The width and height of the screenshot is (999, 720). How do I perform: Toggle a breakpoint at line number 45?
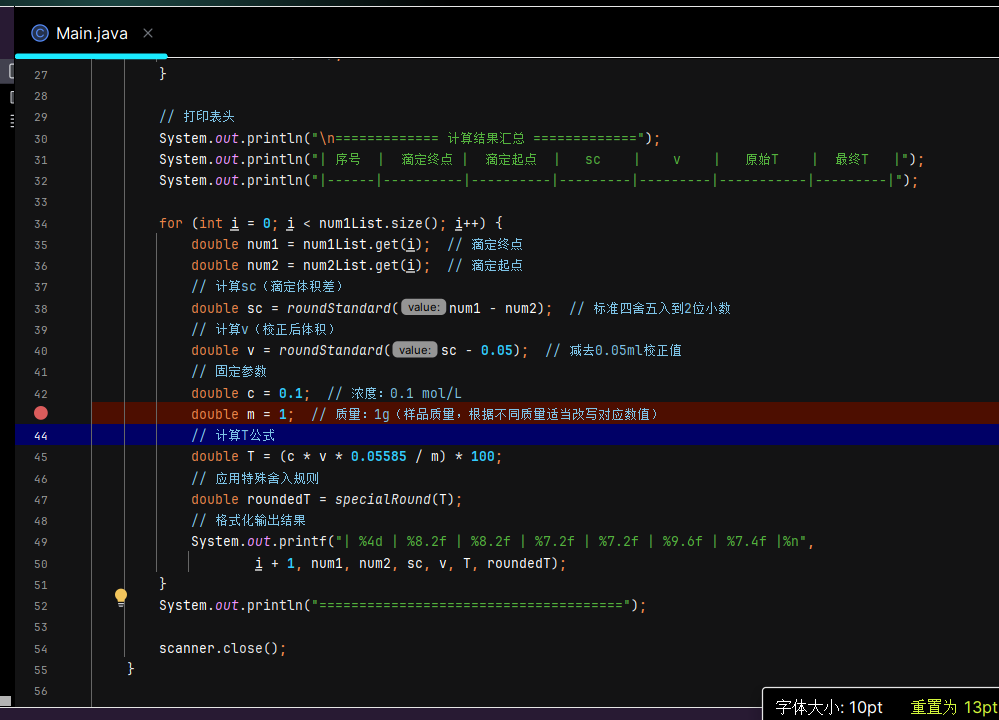tap(41, 457)
